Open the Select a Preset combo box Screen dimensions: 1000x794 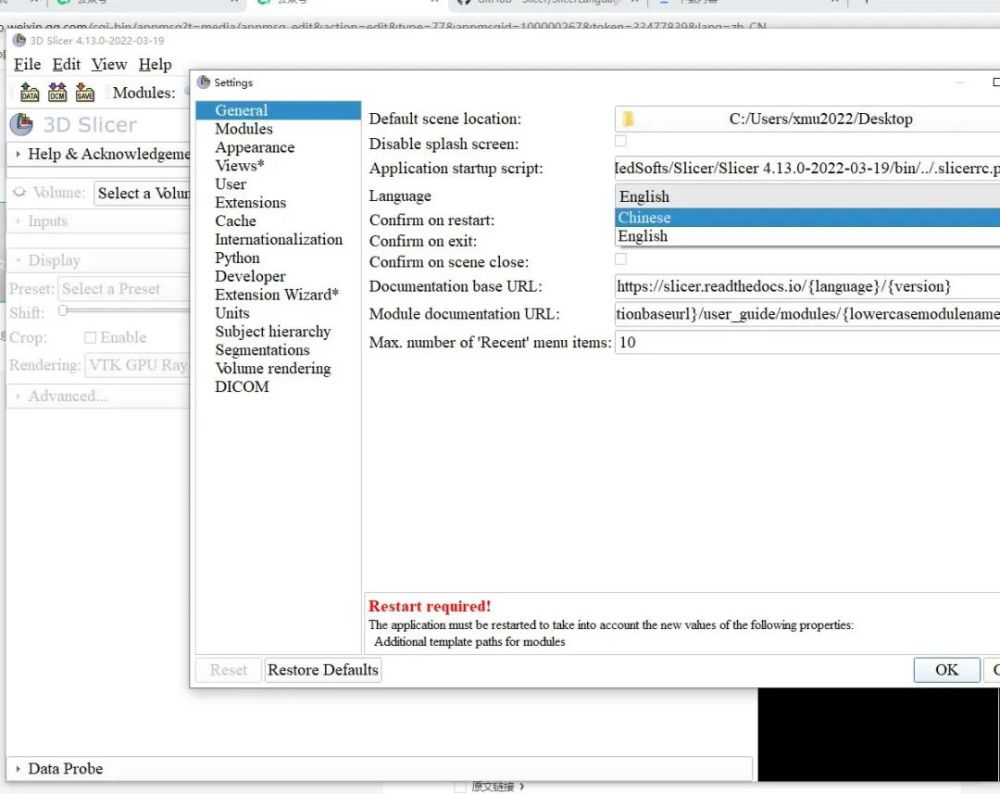pyautogui.click(x=124, y=289)
